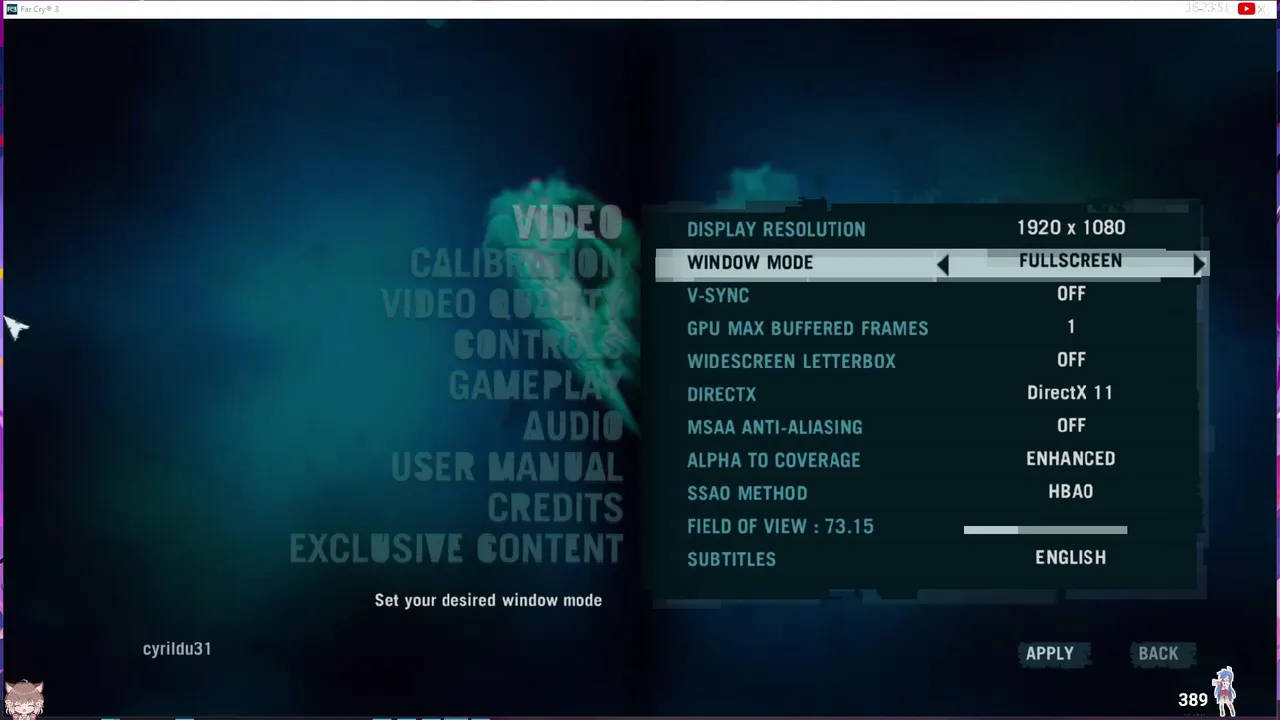This screenshot has width=1280, height=720.
Task: Open the CONTROLS menu section
Action: (x=538, y=345)
